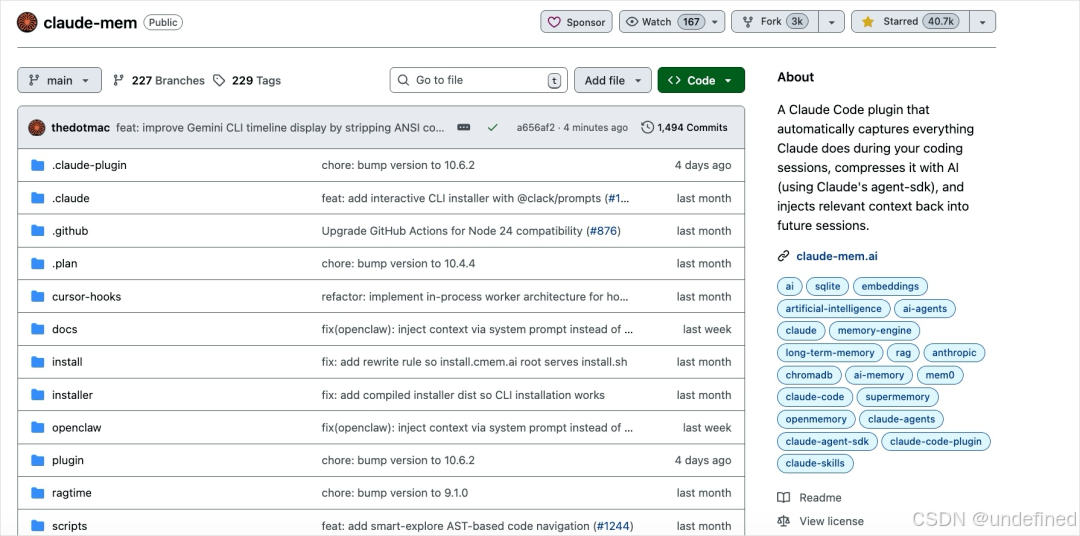
Task: Open thedotmac author profile link
Action: click(x=81, y=127)
